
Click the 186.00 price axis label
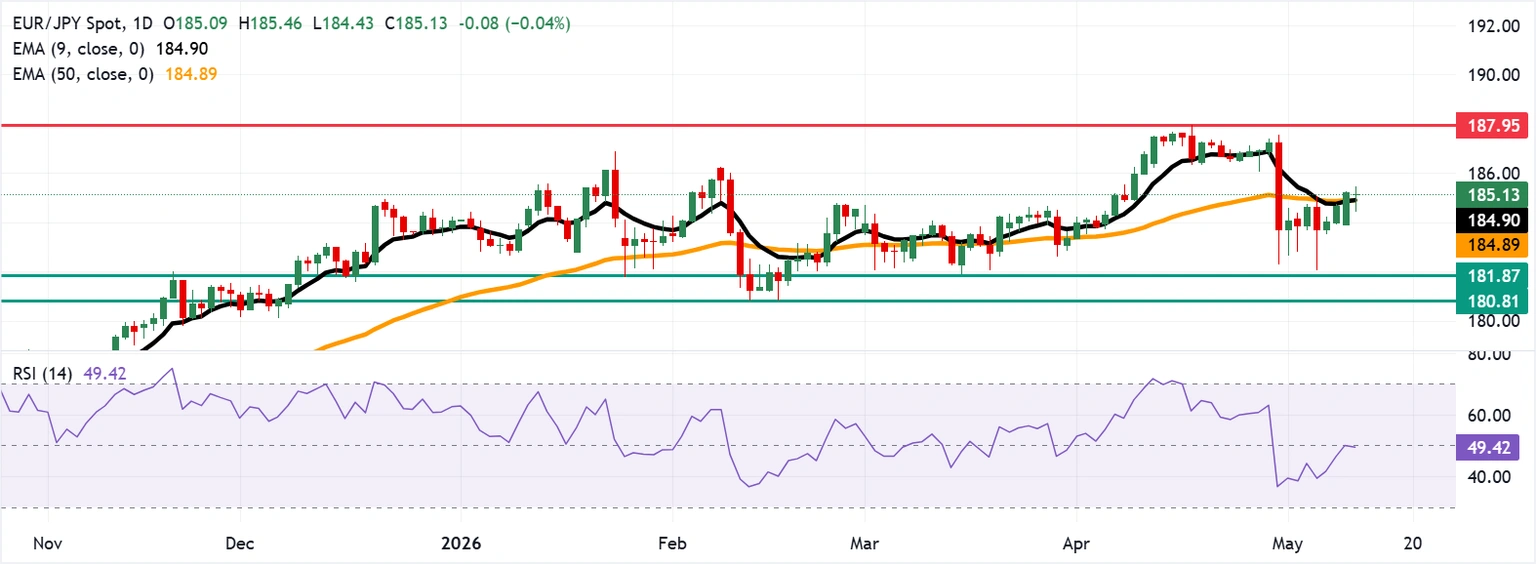click(x=1494, y=173)
